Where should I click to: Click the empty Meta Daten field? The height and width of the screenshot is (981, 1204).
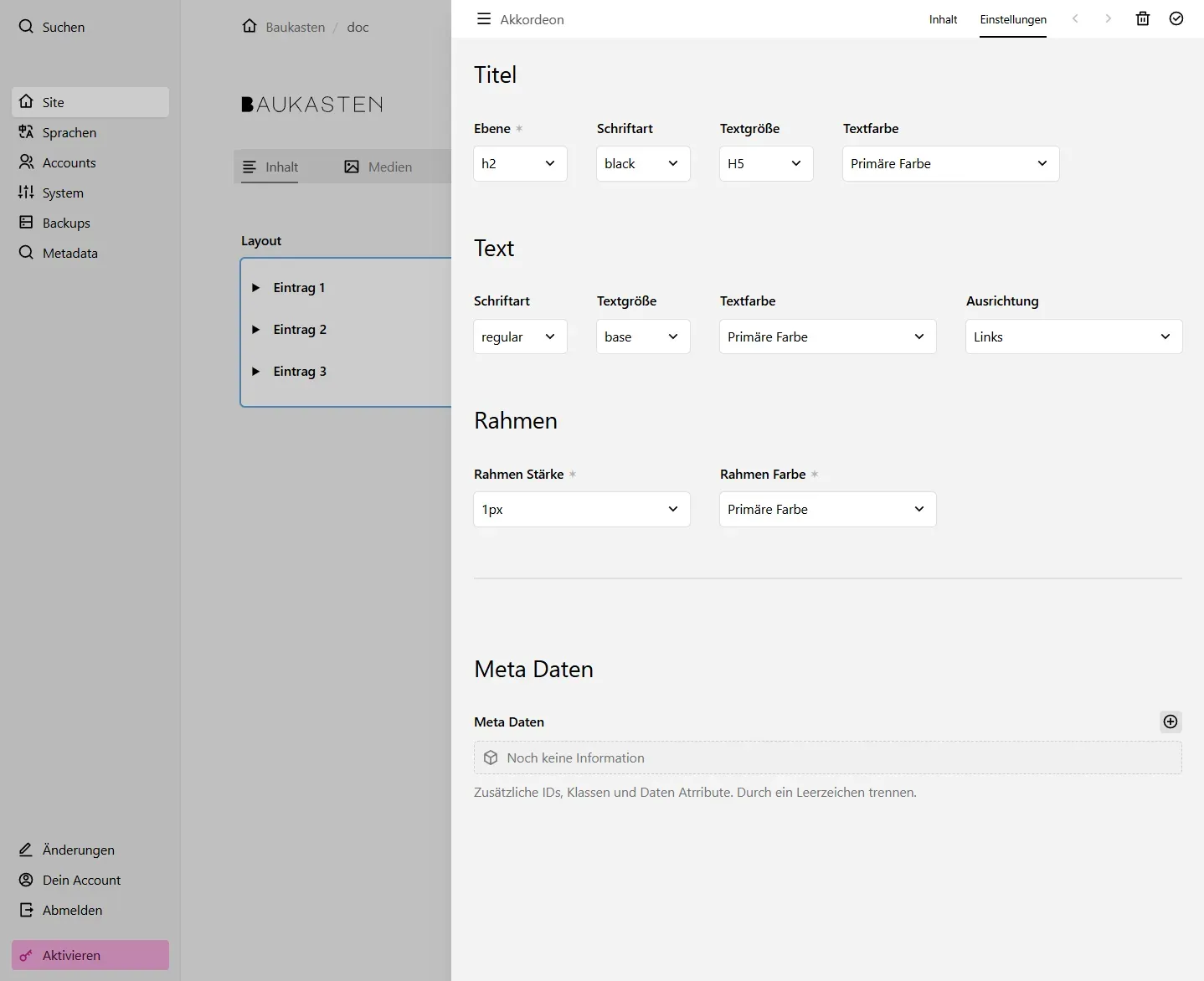coord(827,758)
